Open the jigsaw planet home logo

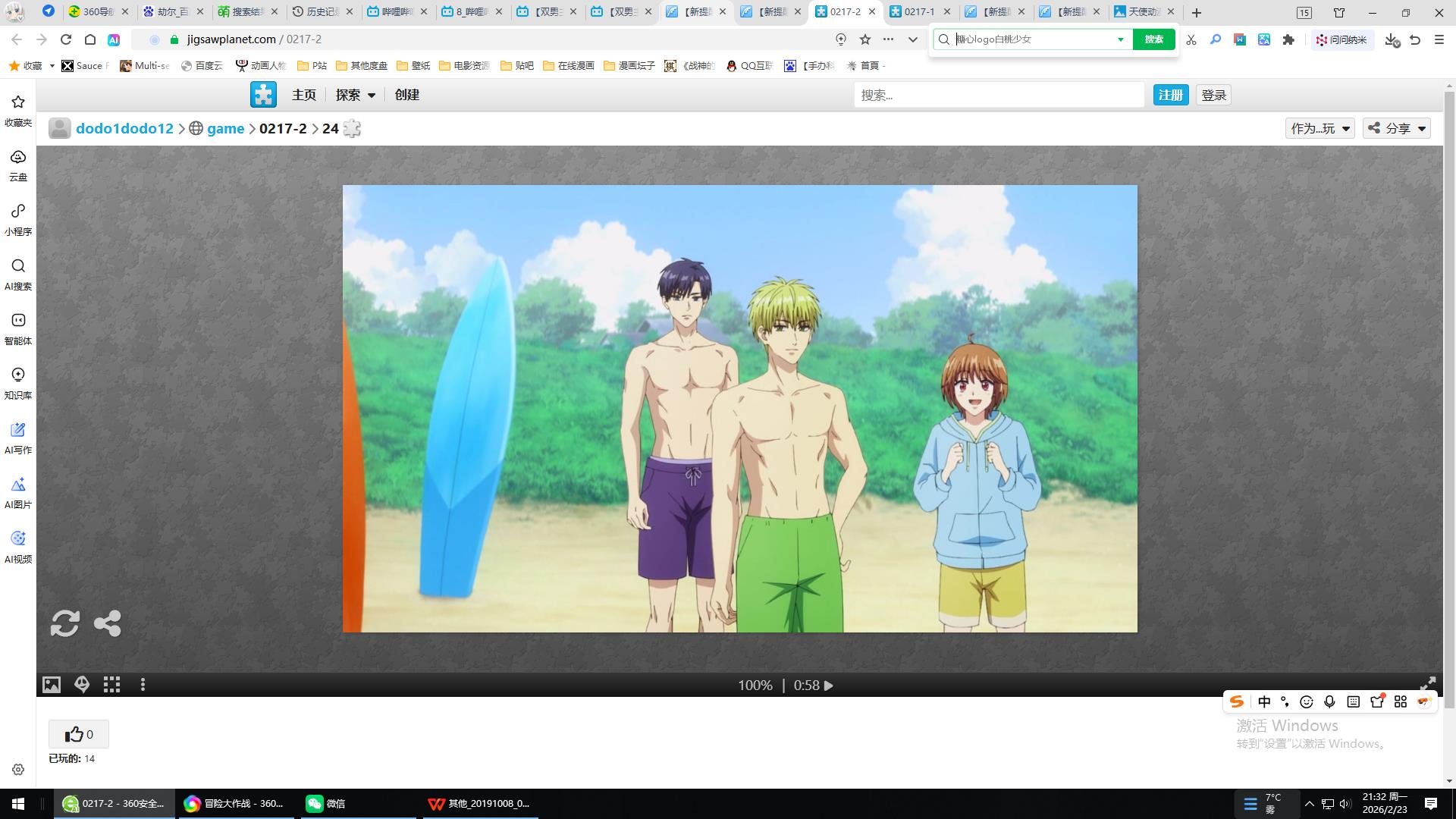263,95
